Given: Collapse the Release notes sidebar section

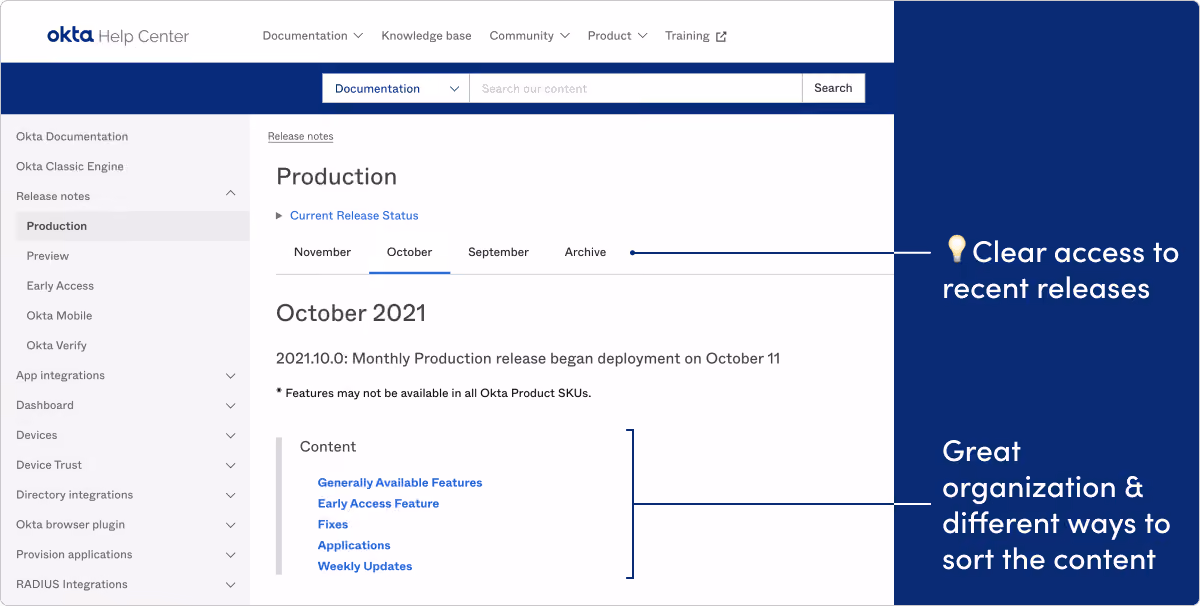Looking at the screenshot, I should click(231, 195).
